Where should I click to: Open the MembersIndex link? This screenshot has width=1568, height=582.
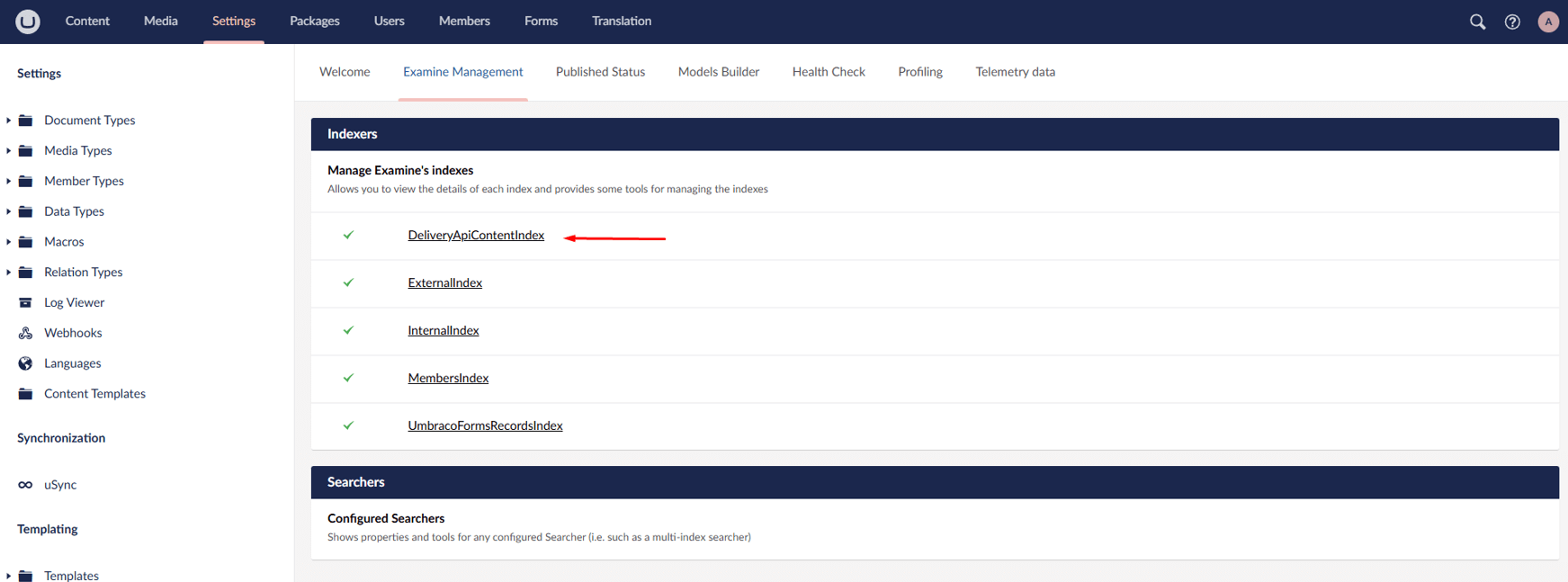pyautogui.click(x=448, y=378)
